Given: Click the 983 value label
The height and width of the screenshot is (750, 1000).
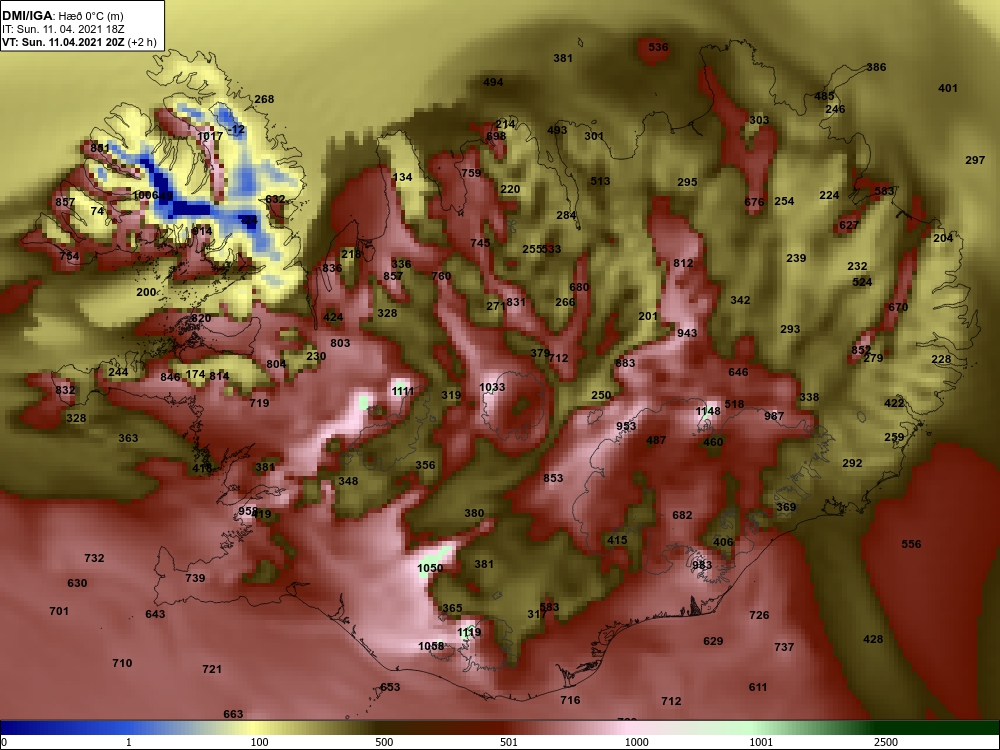Looking at the screenshot, I should coord(702,566).
